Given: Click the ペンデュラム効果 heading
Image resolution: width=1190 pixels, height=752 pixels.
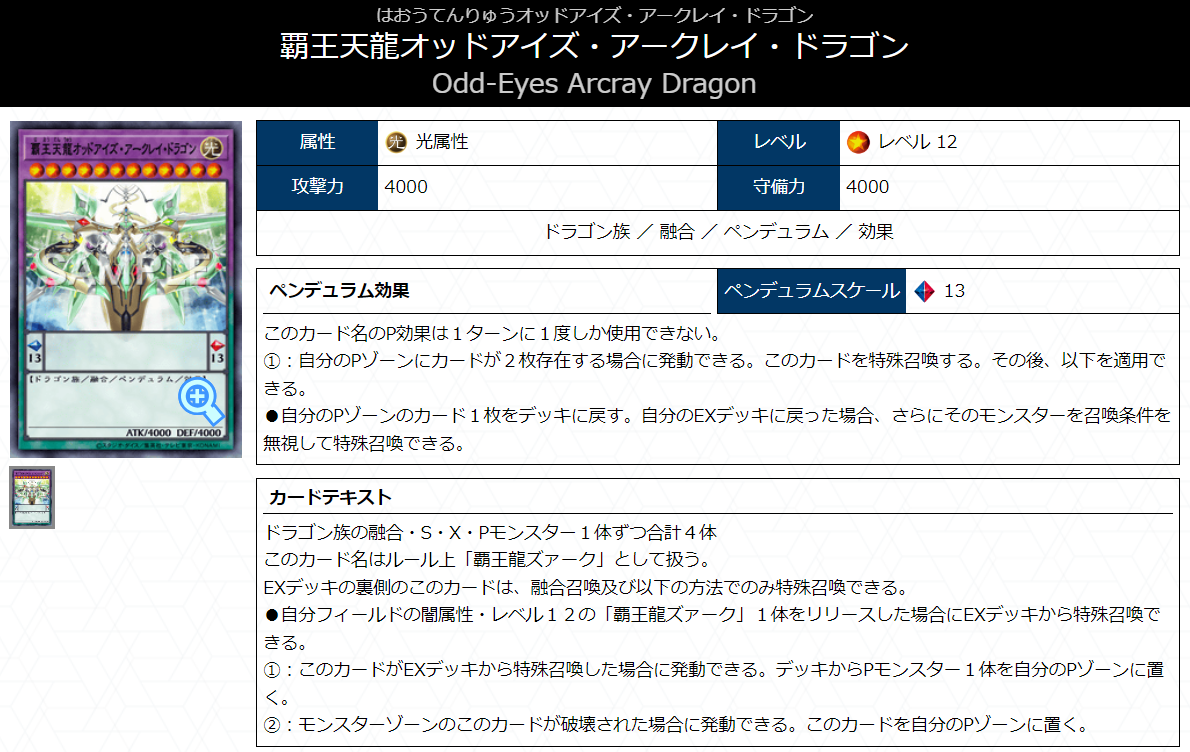Looking at the screenshot, I should click(x=339, y=291).
